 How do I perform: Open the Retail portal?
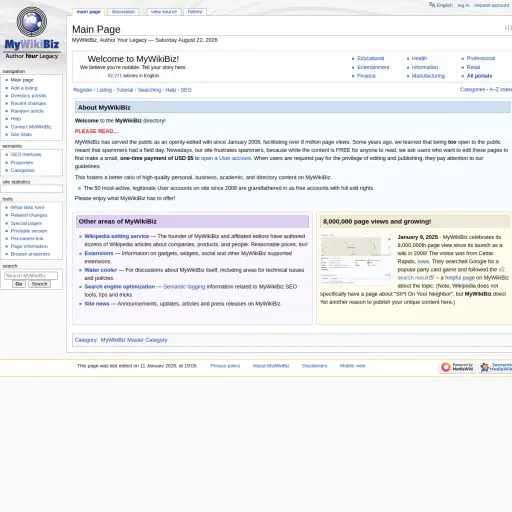pos(473,67)
